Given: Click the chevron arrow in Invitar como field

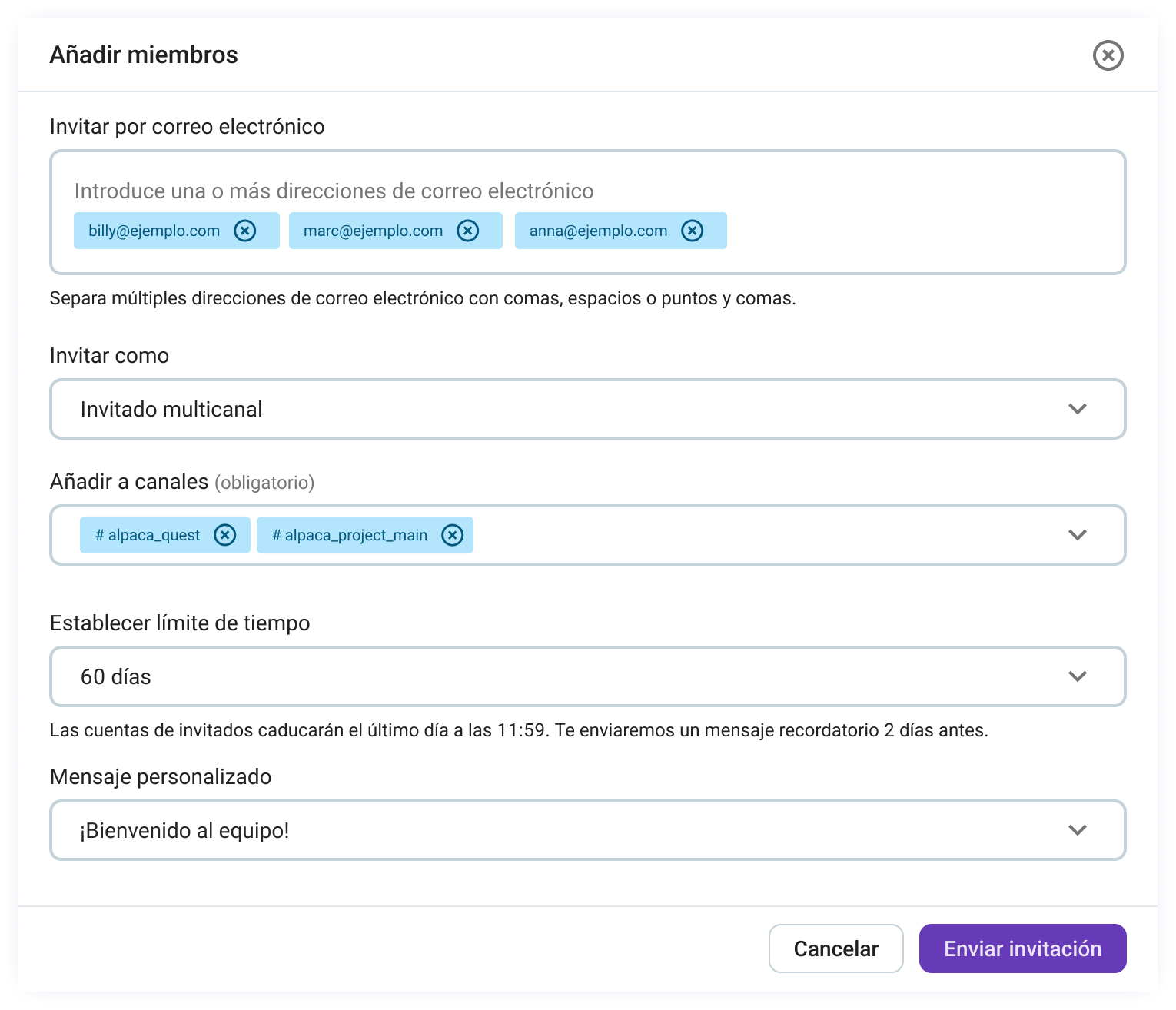Looking at the screenshot, I should pyautogui.click(x=1078, y=409).
